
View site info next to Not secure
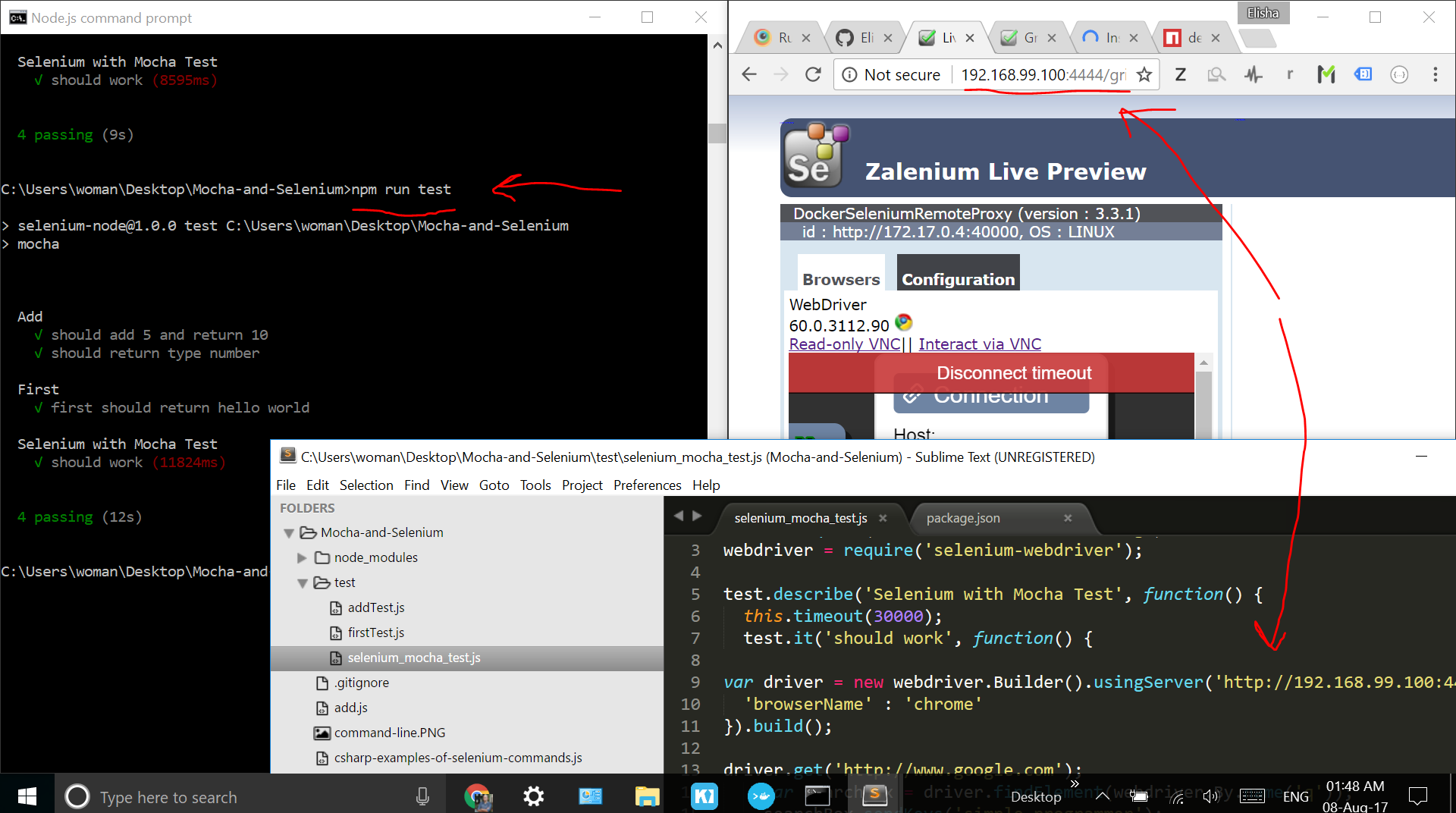point(849,74)
